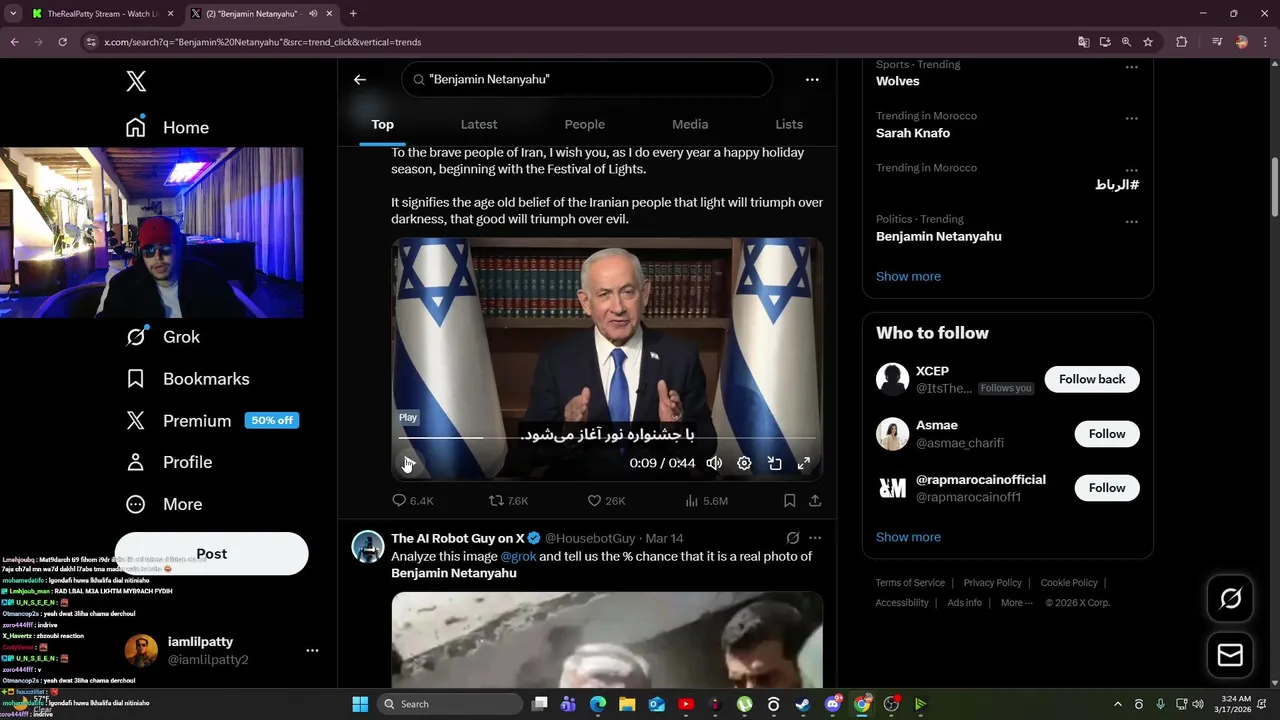Click the taskbar Search box

point(450,704)
